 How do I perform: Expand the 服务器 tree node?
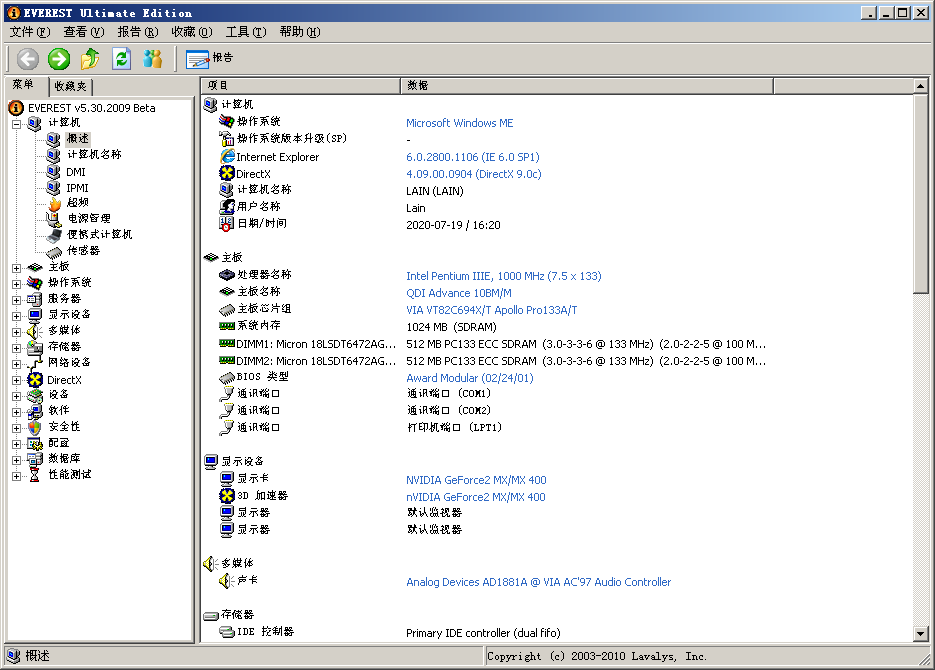point(17,300)
